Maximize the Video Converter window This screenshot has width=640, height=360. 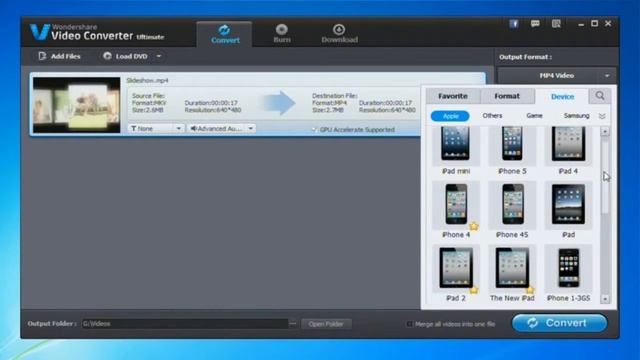coord(595,24)
